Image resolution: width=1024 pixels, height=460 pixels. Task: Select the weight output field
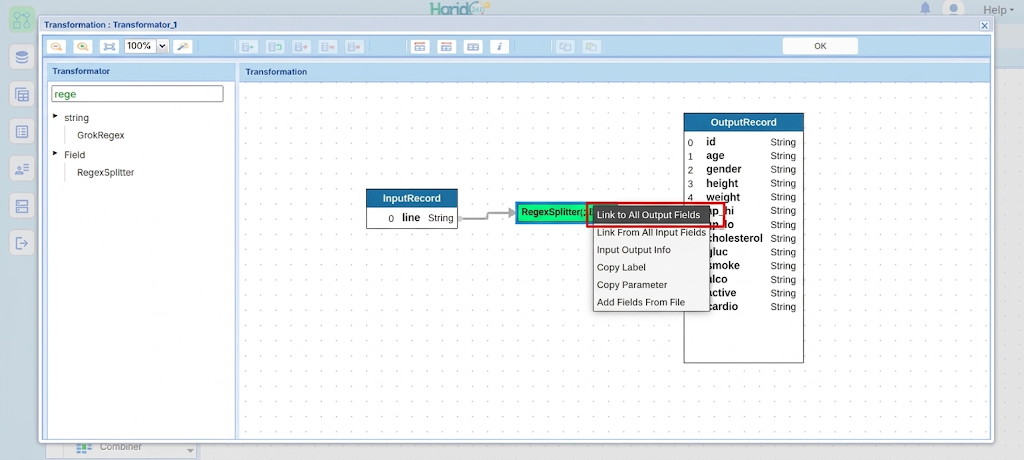pyautogui.click(x=743, y=197)
